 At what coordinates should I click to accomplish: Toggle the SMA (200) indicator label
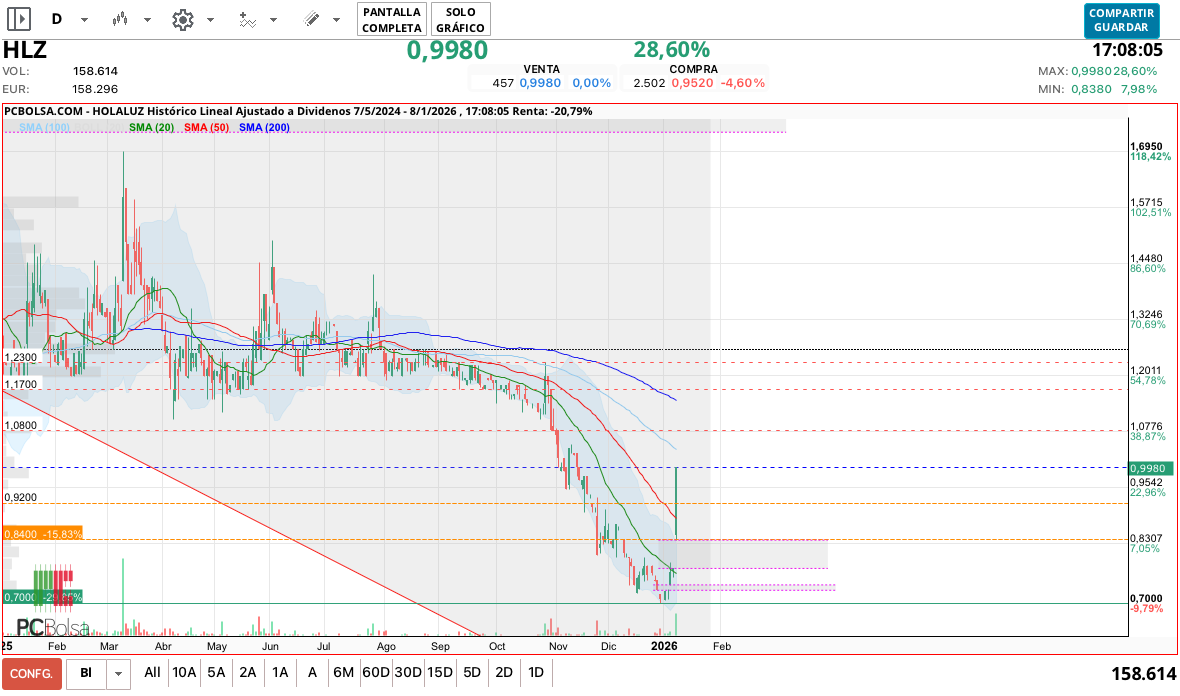tap(264, 127)
